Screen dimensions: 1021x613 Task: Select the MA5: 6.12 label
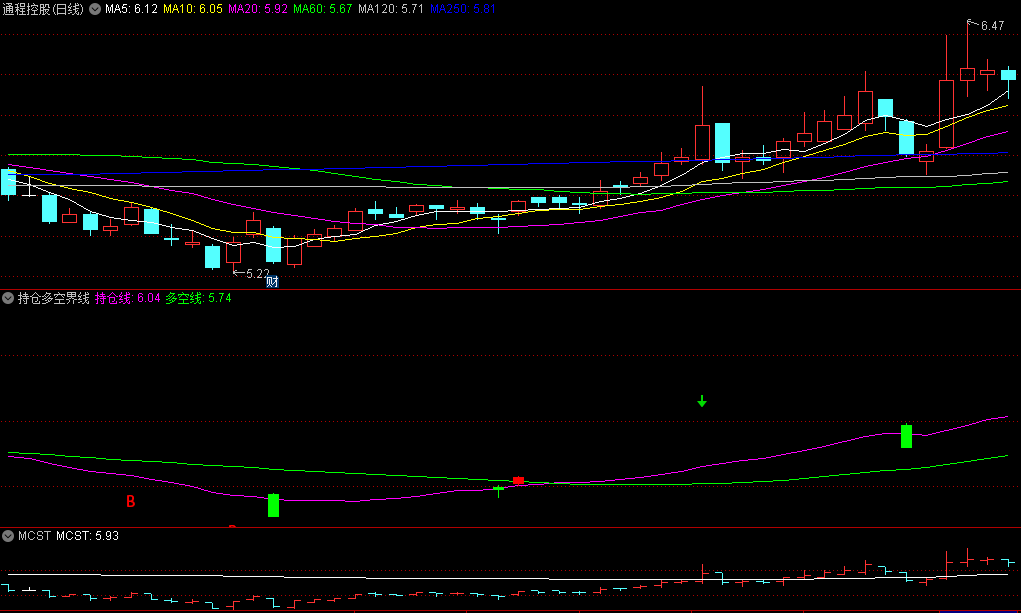coord(132,9)
